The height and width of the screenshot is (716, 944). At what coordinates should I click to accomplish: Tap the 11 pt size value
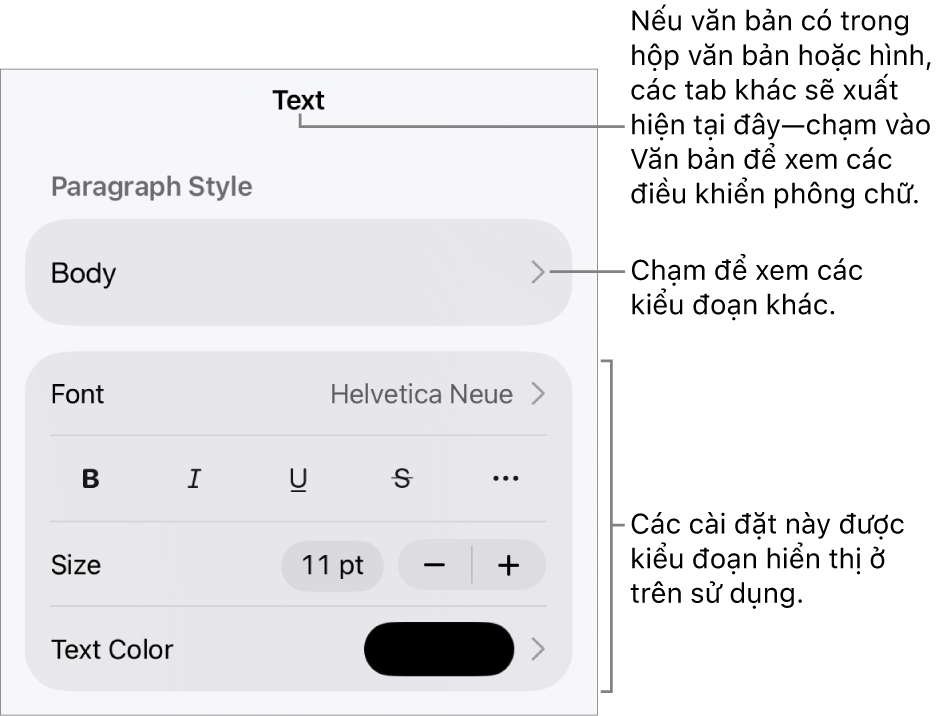[x=332, y=565]
